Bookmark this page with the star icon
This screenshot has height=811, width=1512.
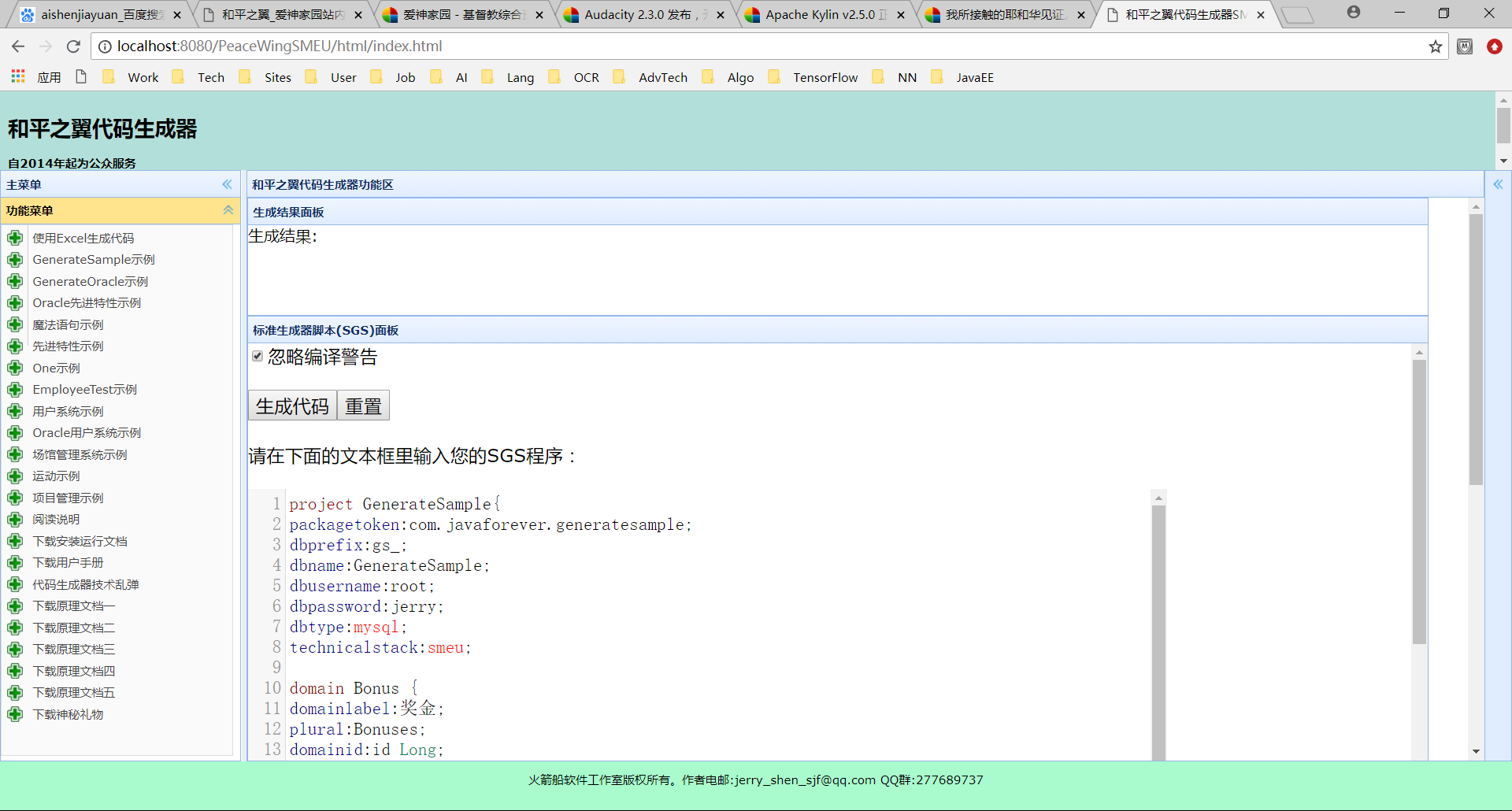(x=1436, y=46)
